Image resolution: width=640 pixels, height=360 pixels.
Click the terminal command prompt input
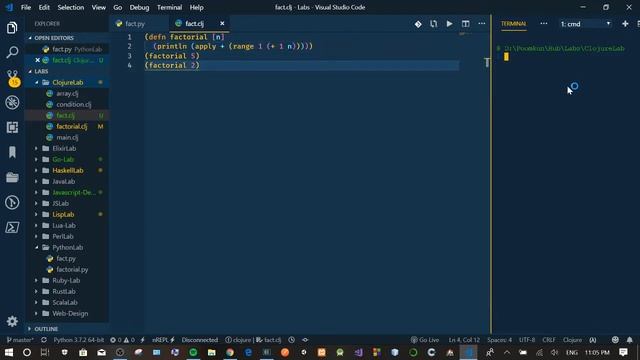[506, 57]
